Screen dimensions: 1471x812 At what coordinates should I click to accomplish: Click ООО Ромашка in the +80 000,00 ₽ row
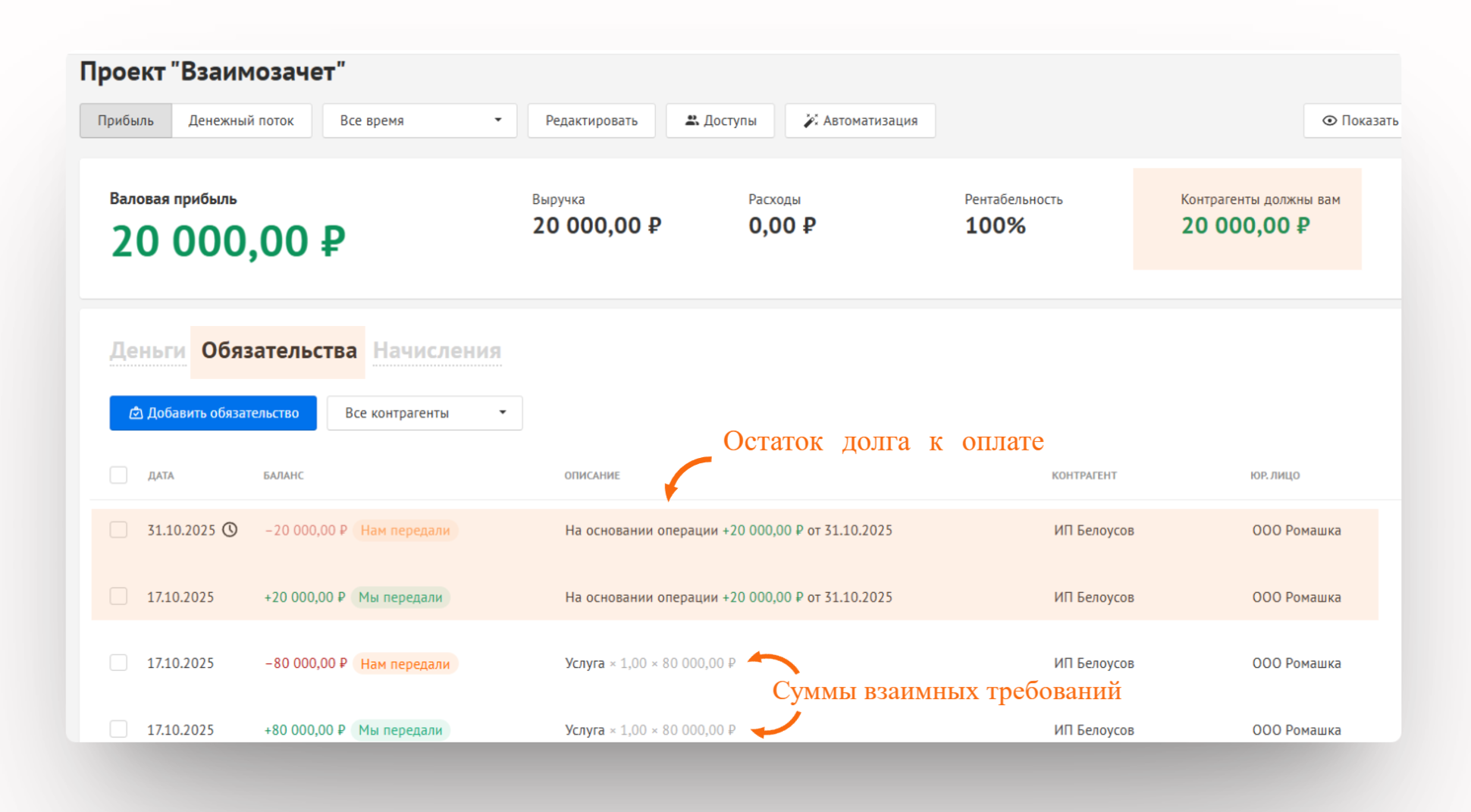(x=1297, y=730)
